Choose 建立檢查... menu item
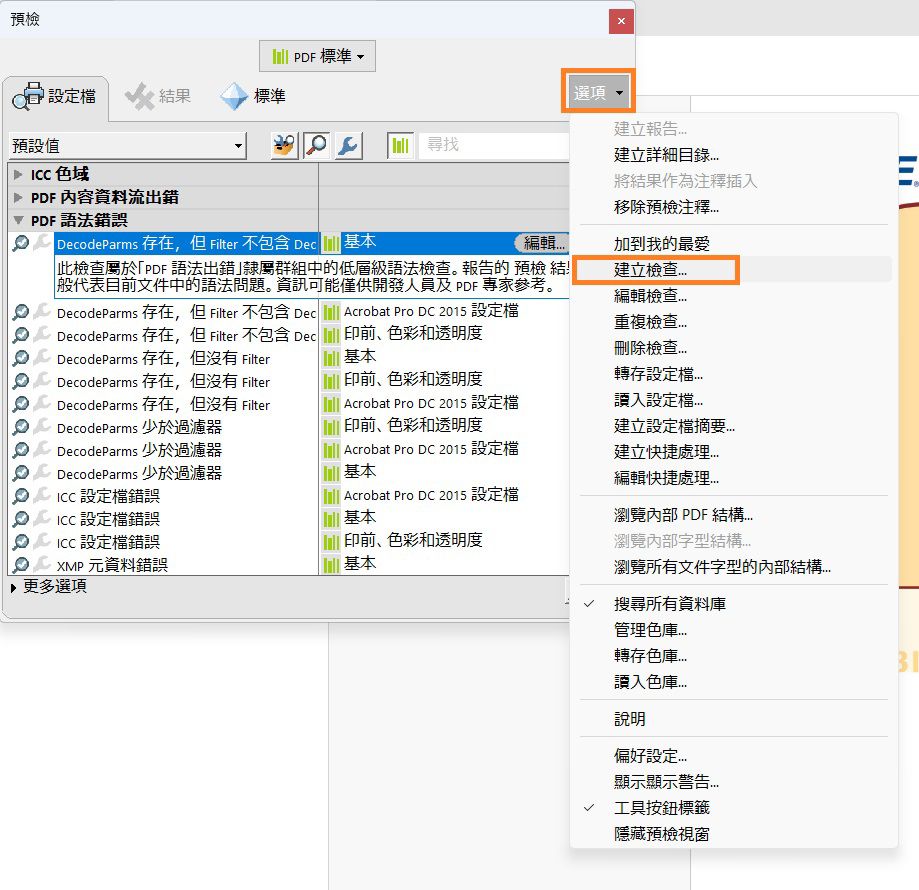Screen dimensions: 919x890 click(650, 270)
